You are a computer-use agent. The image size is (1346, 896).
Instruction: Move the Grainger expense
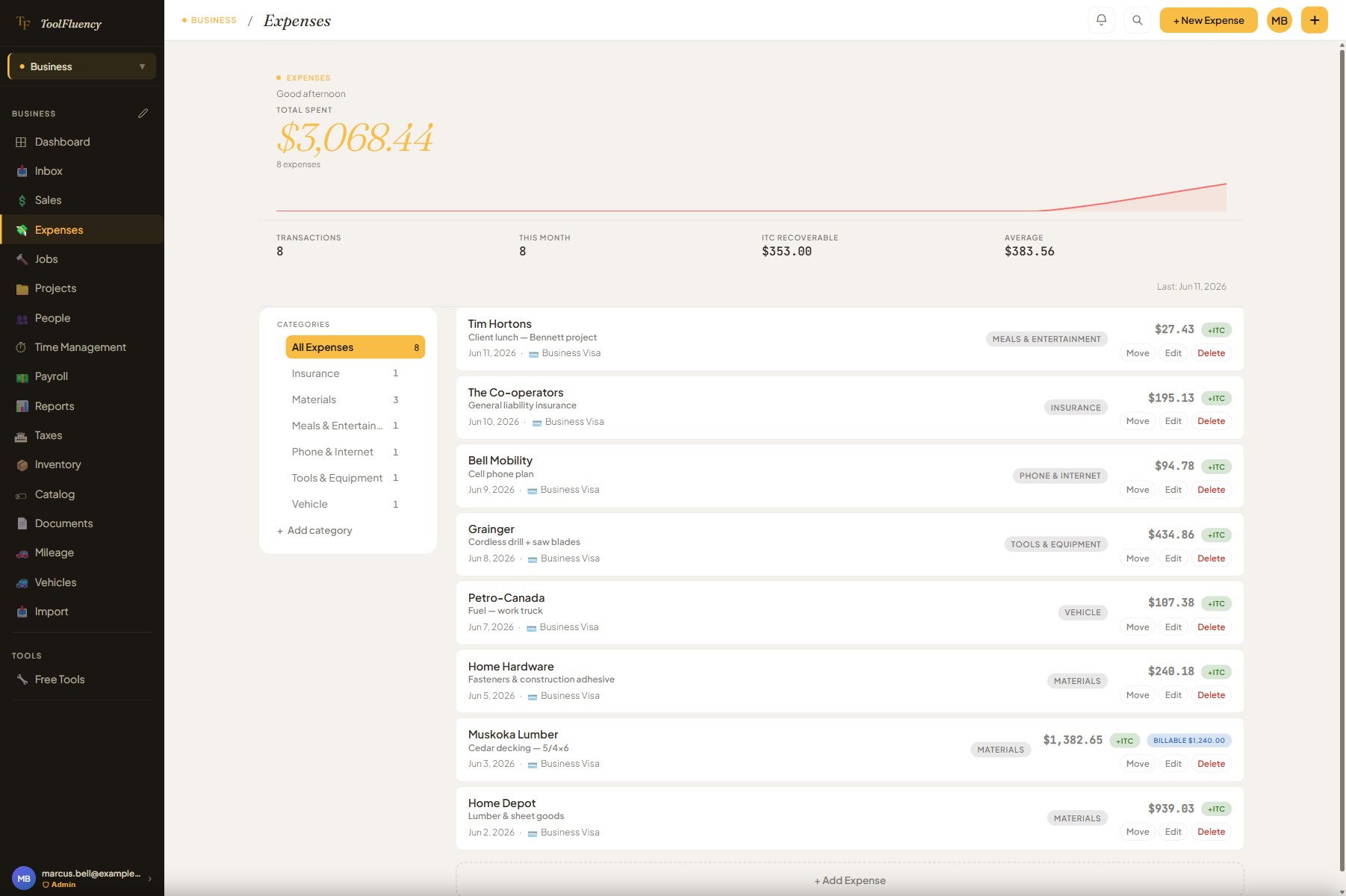tap(1138, 559)
